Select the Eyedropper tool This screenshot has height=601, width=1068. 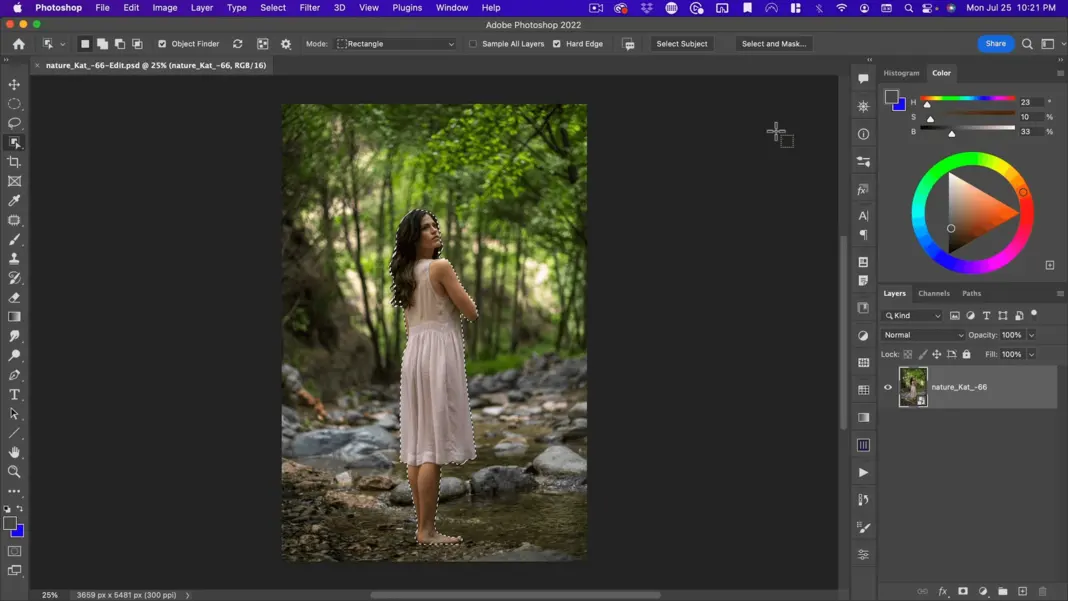(x=14, y=201)
